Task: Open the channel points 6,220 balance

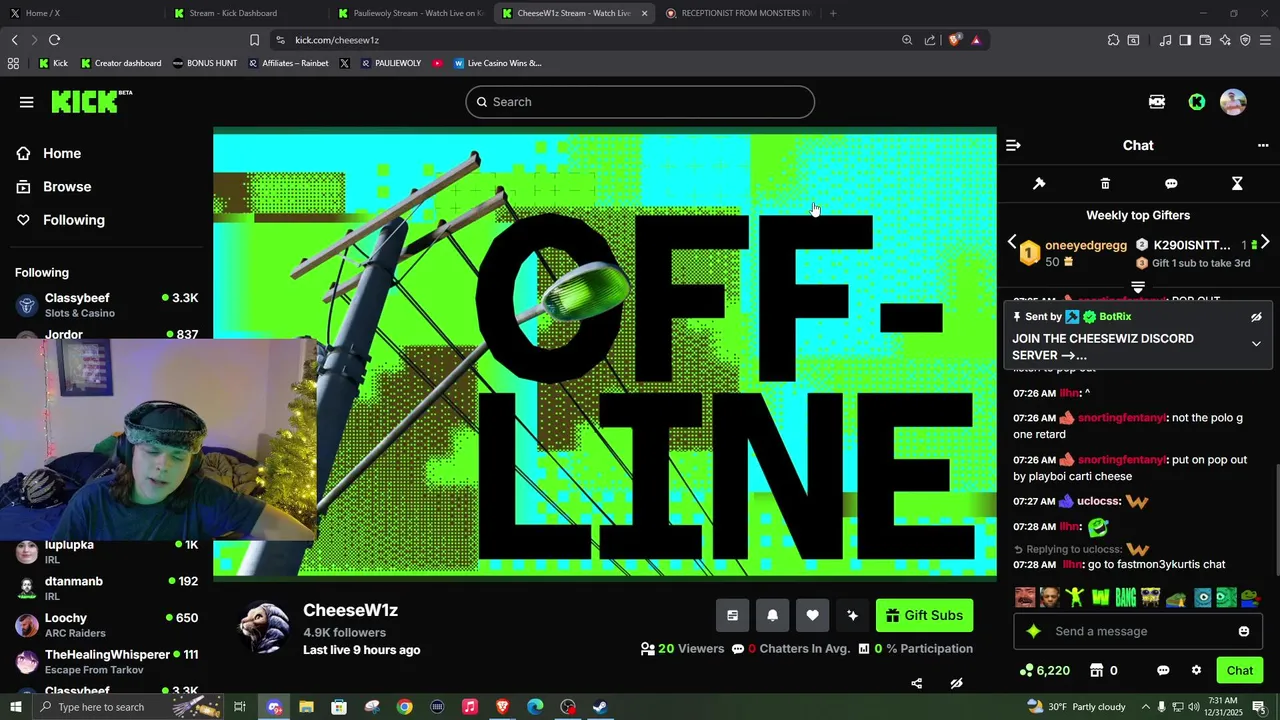Action: (x=1045, y=671)
